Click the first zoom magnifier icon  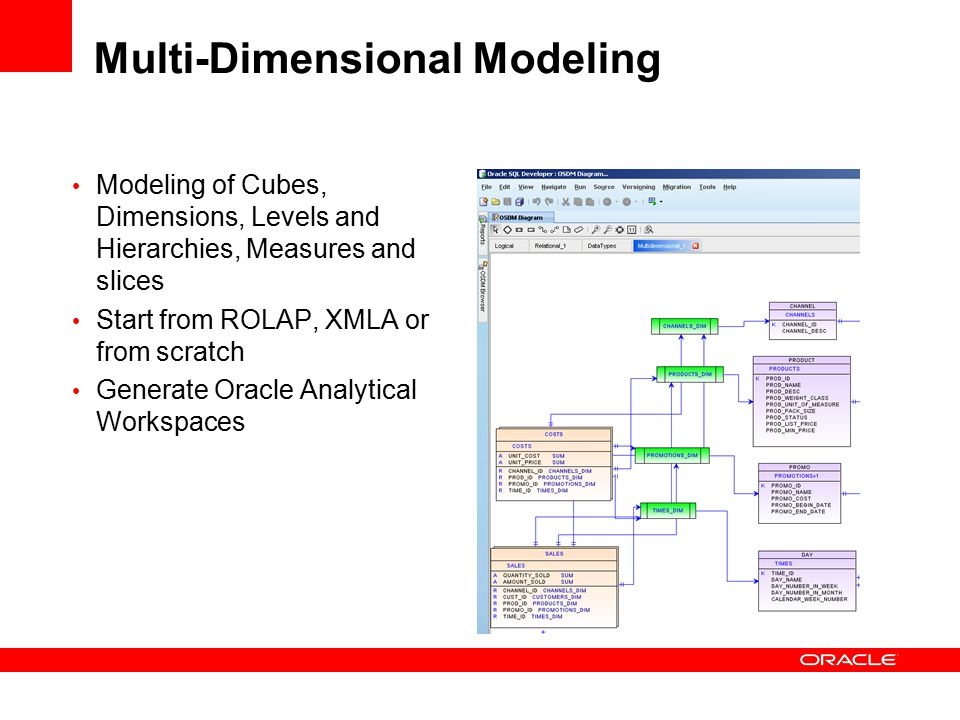(x=596, y=230)
